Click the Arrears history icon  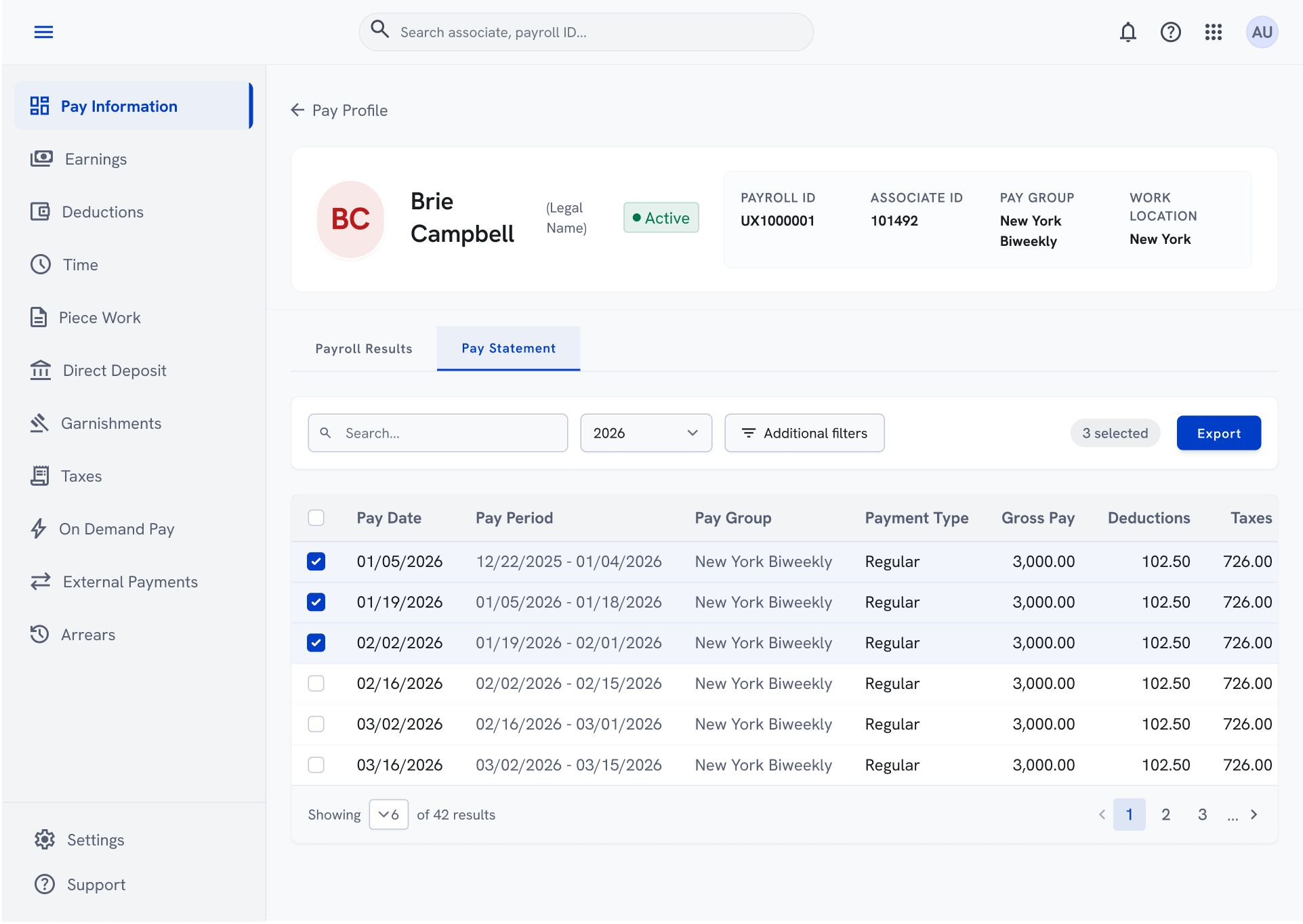coord(40,634)
